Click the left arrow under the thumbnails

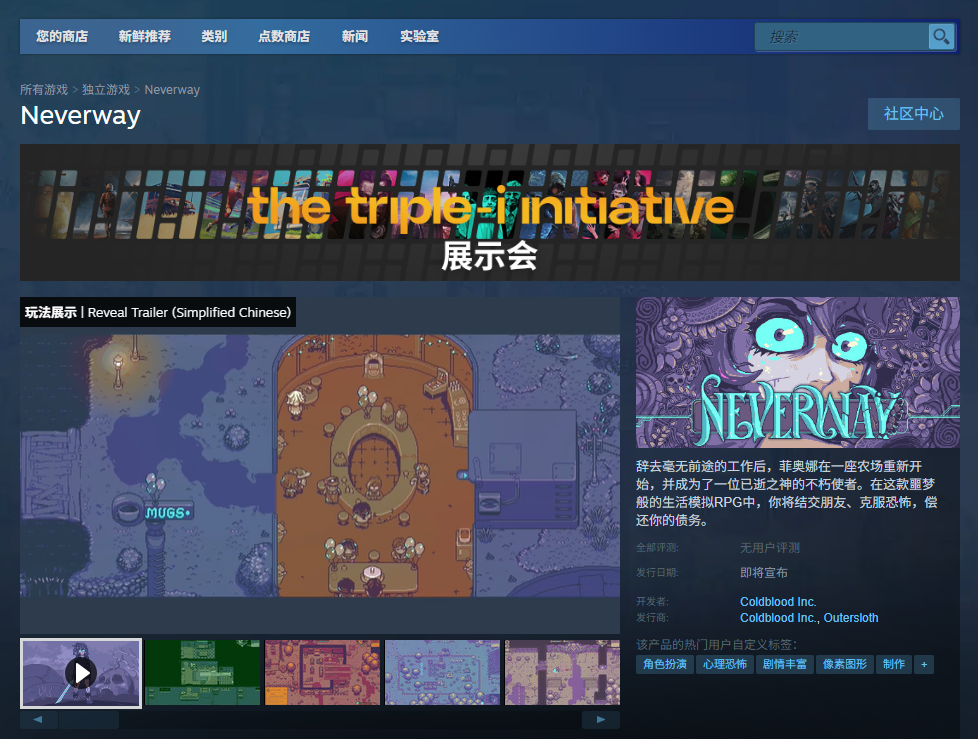pyautogui.click(x=38, y=719)
